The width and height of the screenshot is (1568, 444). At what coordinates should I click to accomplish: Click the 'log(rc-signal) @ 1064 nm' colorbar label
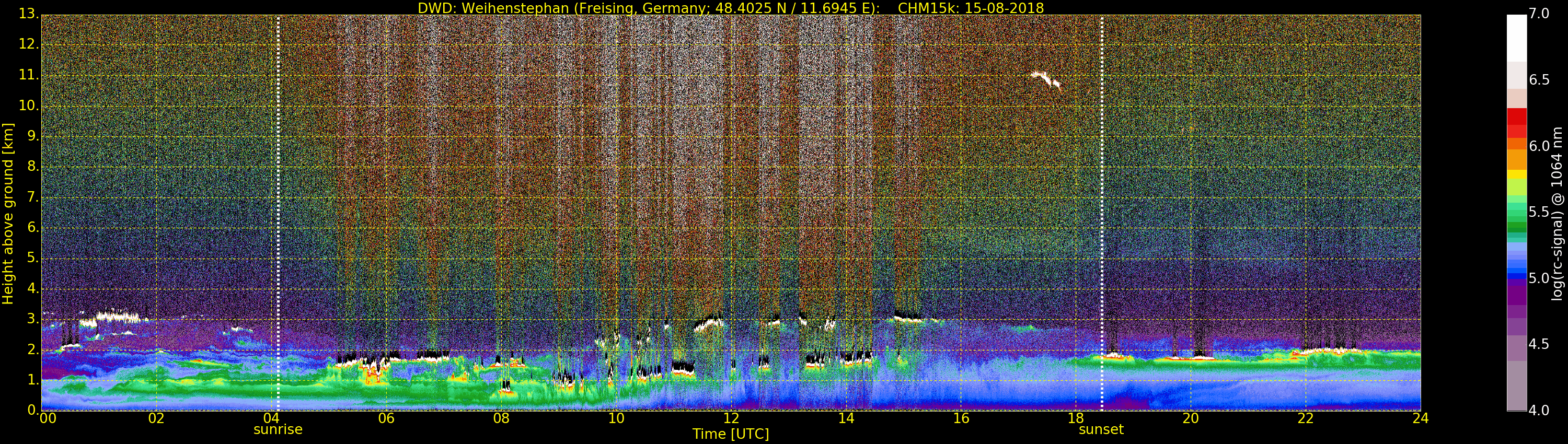(1557, 213)
